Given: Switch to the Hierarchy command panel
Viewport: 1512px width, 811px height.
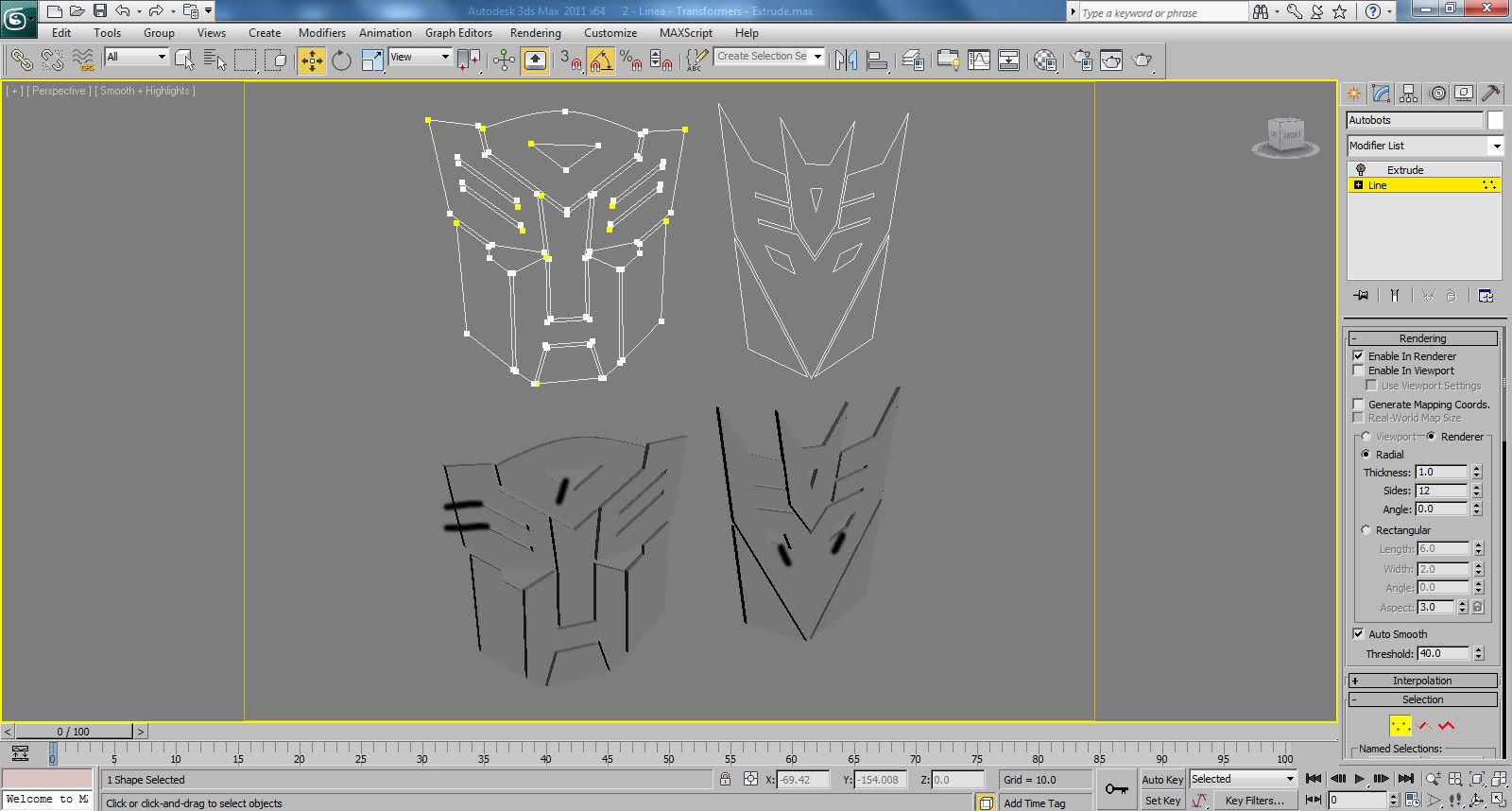Looking at the screenshot, I should (1409, 94).
